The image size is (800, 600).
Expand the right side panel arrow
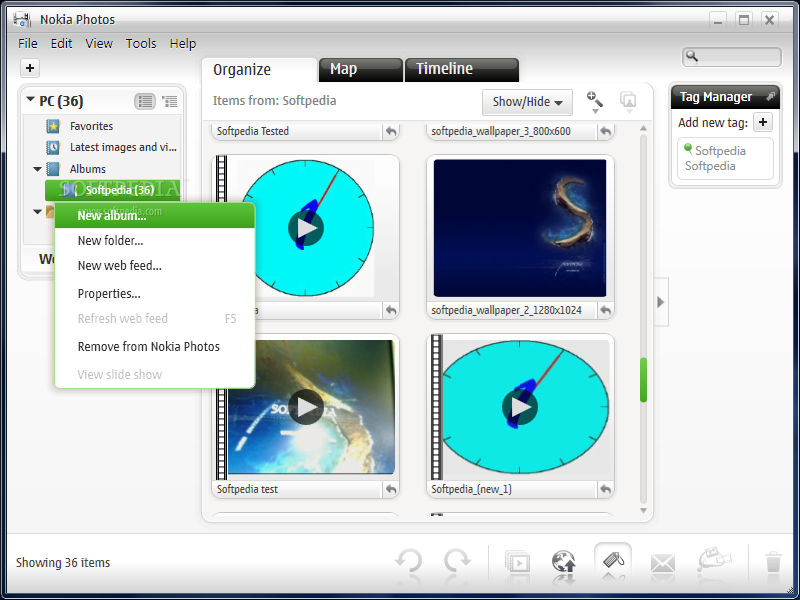(x=661, y=302)
